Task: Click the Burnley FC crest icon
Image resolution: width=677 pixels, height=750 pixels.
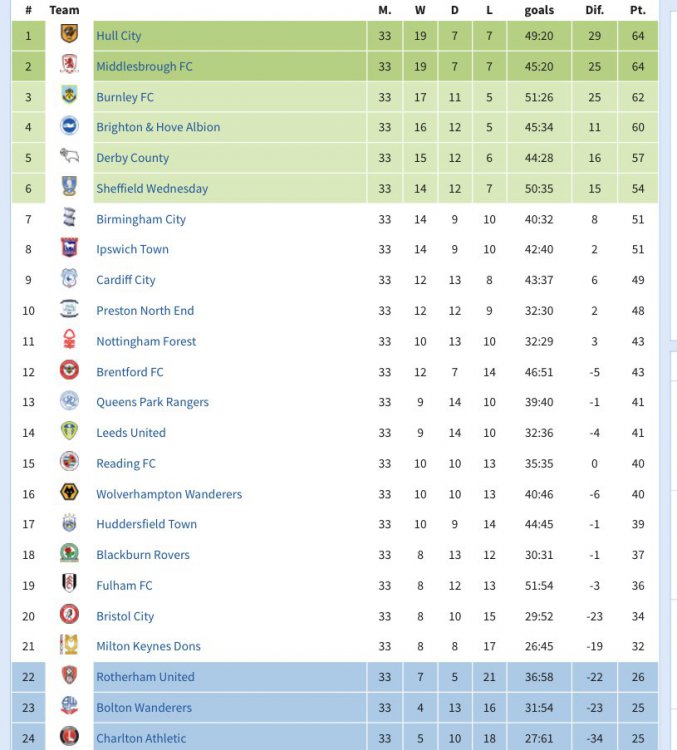Action: click(69, 97)
